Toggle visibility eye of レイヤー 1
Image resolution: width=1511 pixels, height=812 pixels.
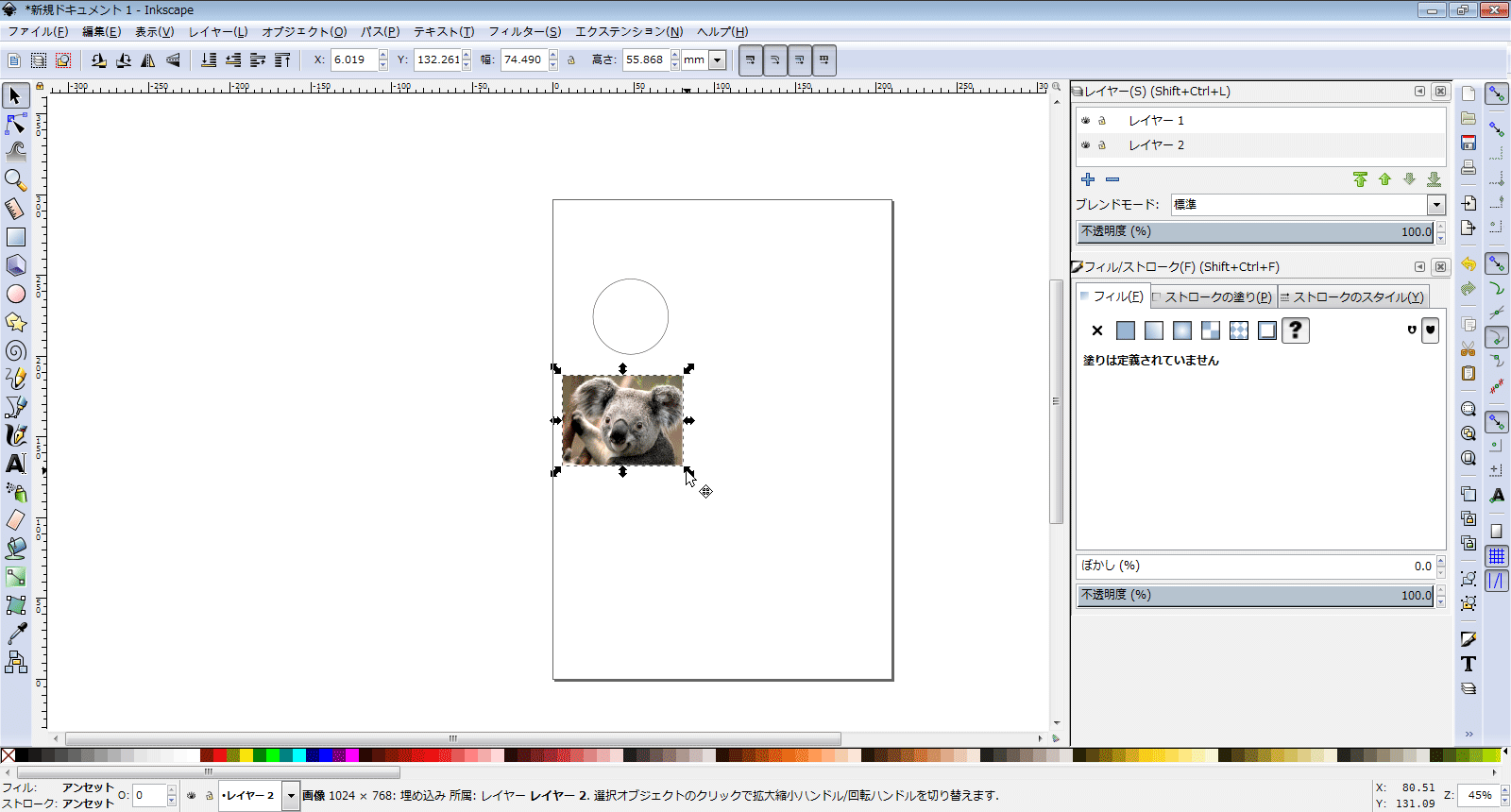click(x=1085, y=121)
